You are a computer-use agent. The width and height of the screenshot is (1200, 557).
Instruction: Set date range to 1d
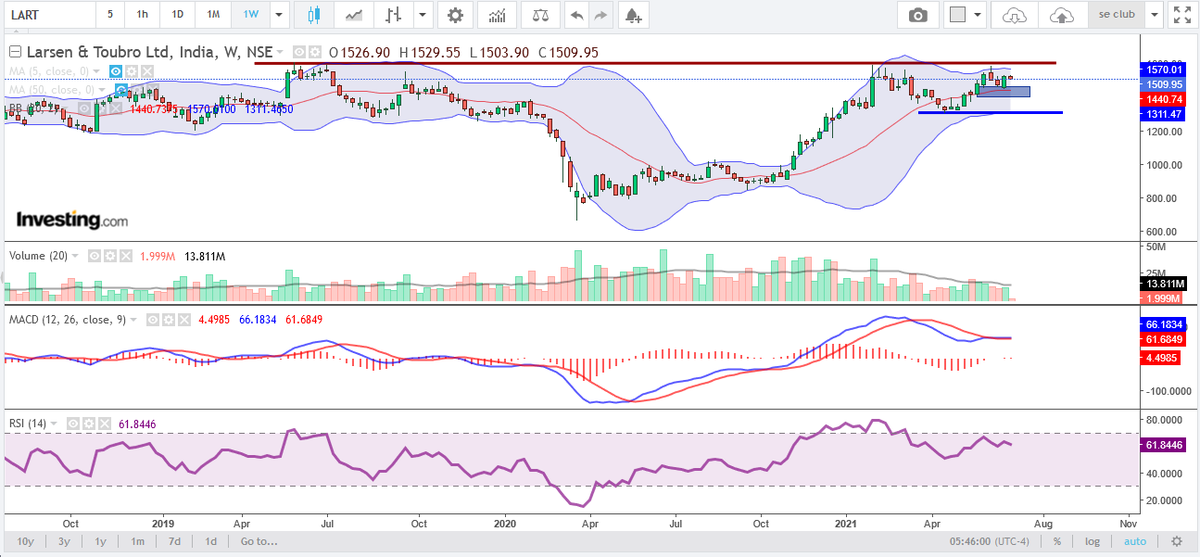coord(211,541)
